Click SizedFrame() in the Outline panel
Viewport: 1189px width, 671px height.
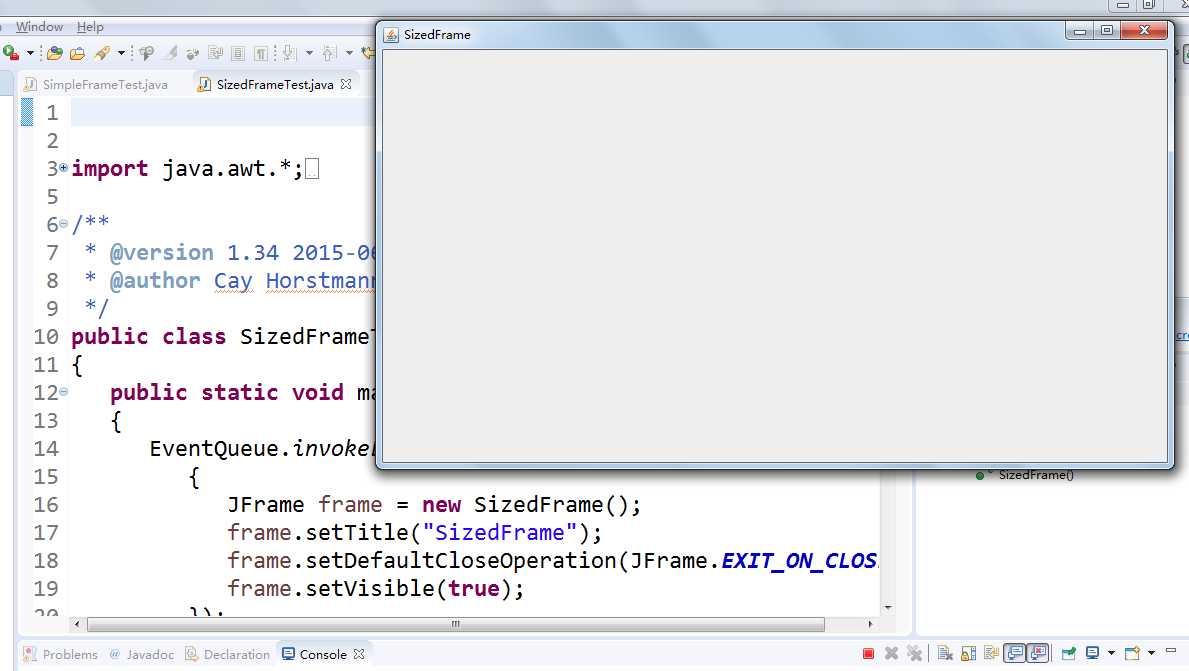coord(1036,475)
